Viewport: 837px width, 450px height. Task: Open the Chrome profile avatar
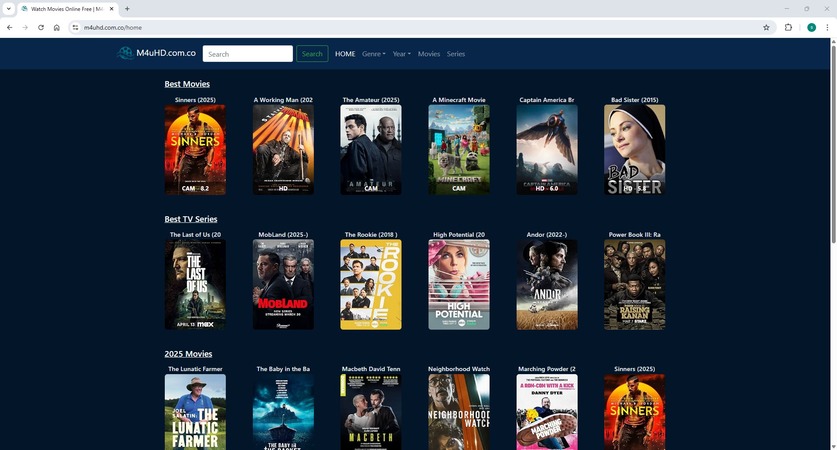click(x=812, y=27)
